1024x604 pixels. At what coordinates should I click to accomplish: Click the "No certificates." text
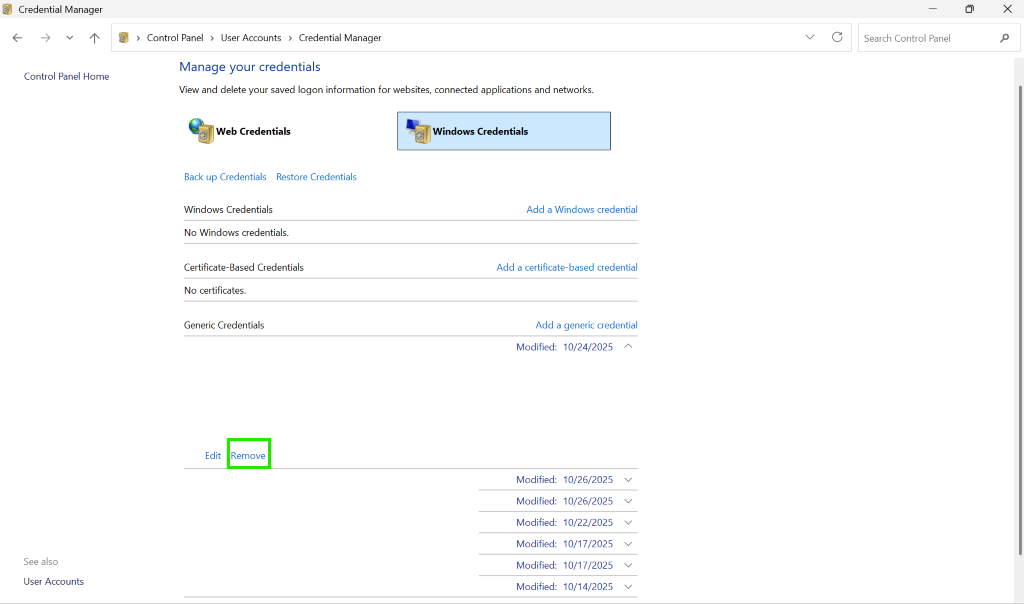click(x=215, y=291)
